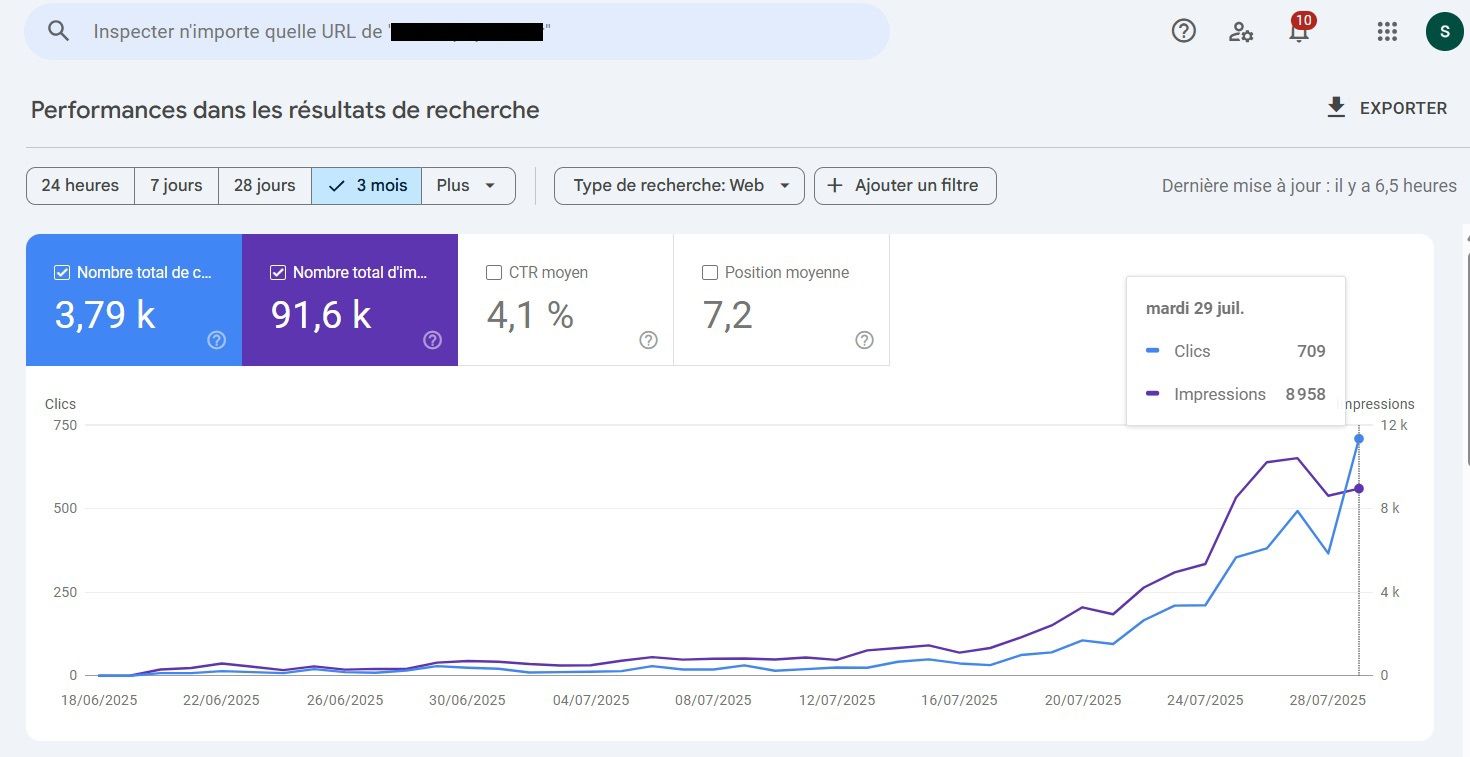Click the 29 juil. clicks data point

tap(1358, 439)
